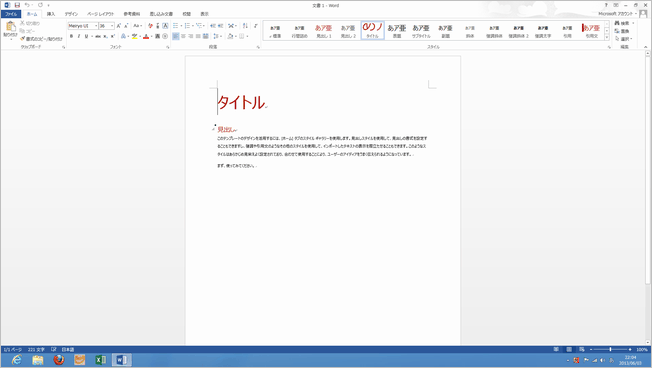The width and height of the screenshot is (652, 368).
Task: Apply the Subtitle (サブタイトル) style
Action: tap(421, 30)
